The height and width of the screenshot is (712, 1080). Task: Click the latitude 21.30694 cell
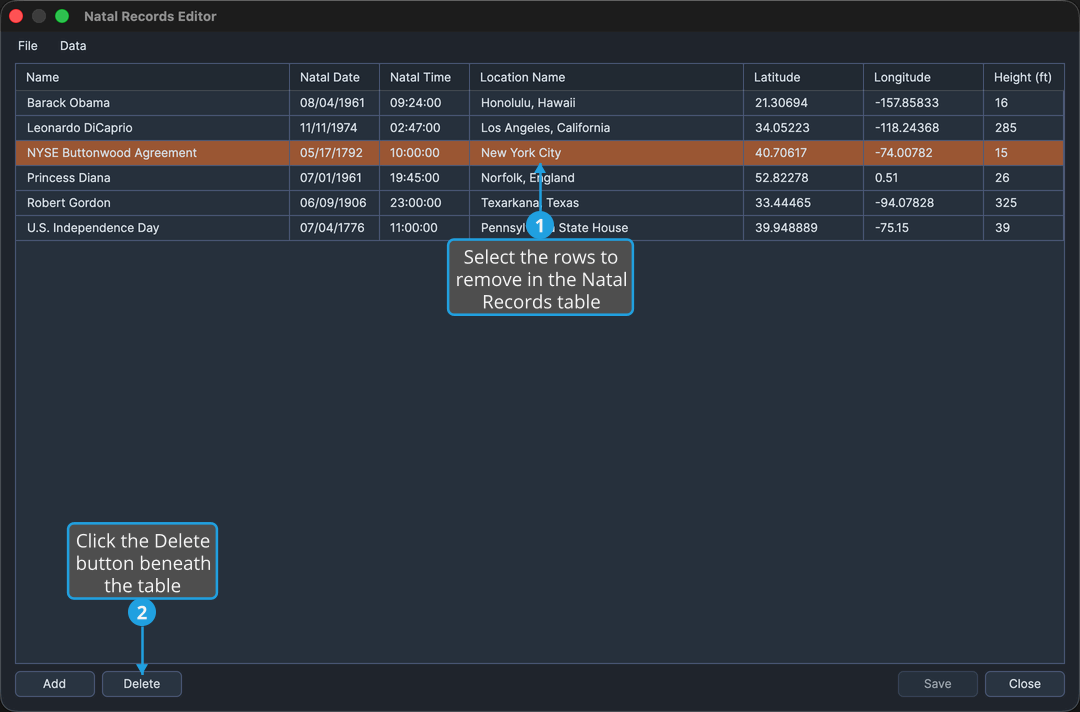803,103
